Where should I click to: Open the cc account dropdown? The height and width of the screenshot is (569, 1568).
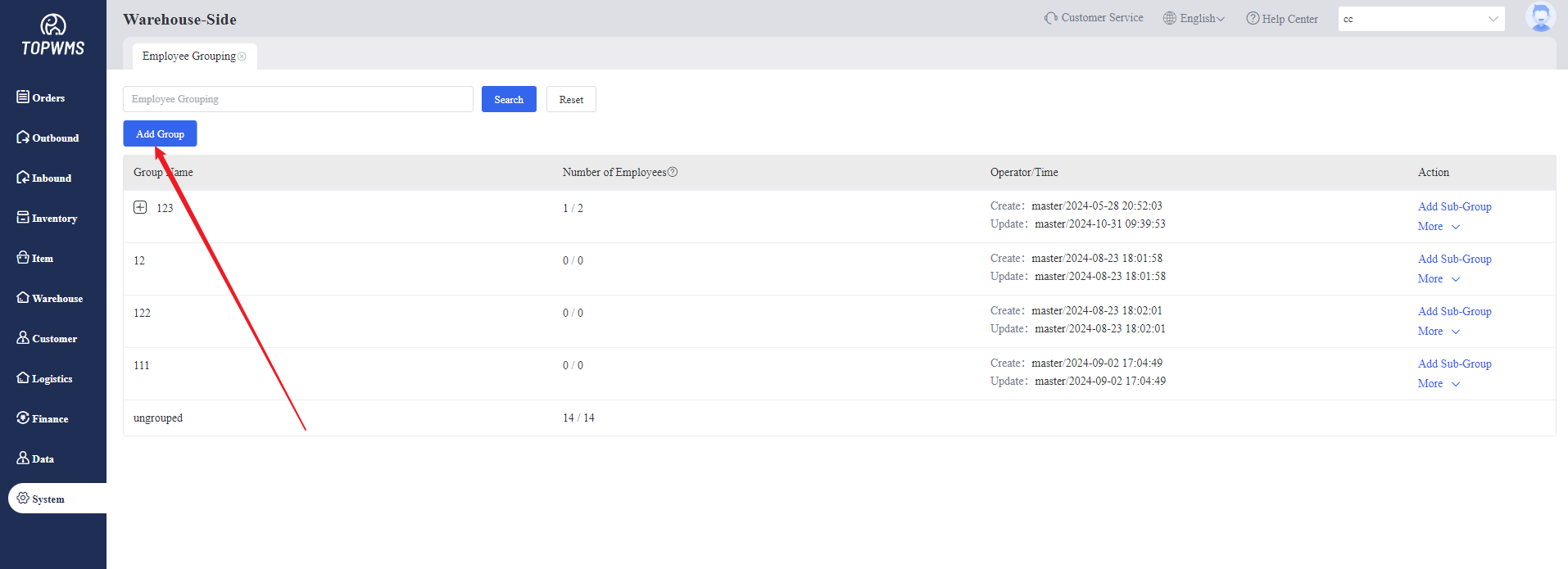point(1421,19)
